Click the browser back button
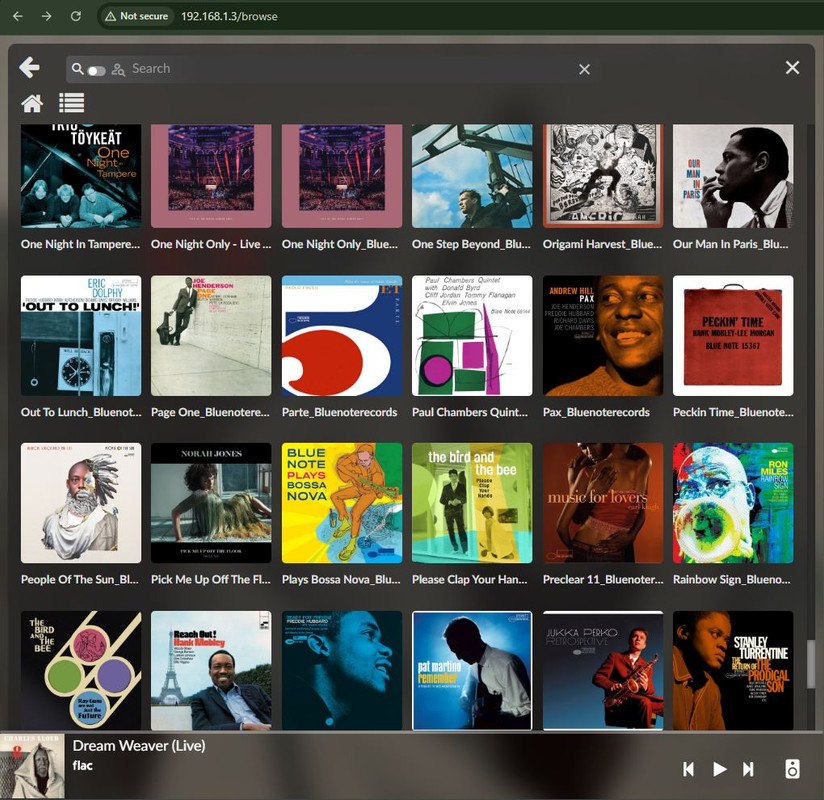The image size is (824, 800). click(18, 16)
